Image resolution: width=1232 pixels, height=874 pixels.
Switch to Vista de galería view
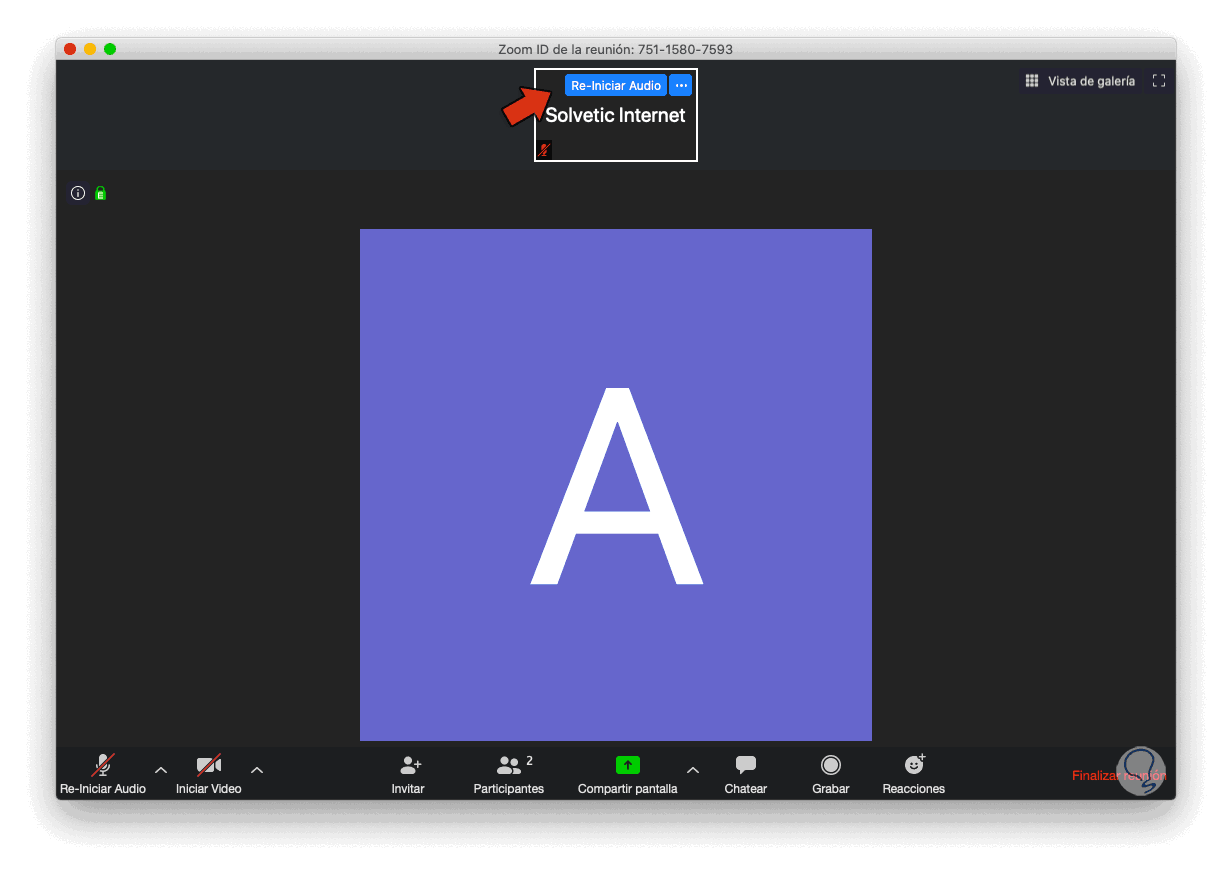coord(1080,81)
